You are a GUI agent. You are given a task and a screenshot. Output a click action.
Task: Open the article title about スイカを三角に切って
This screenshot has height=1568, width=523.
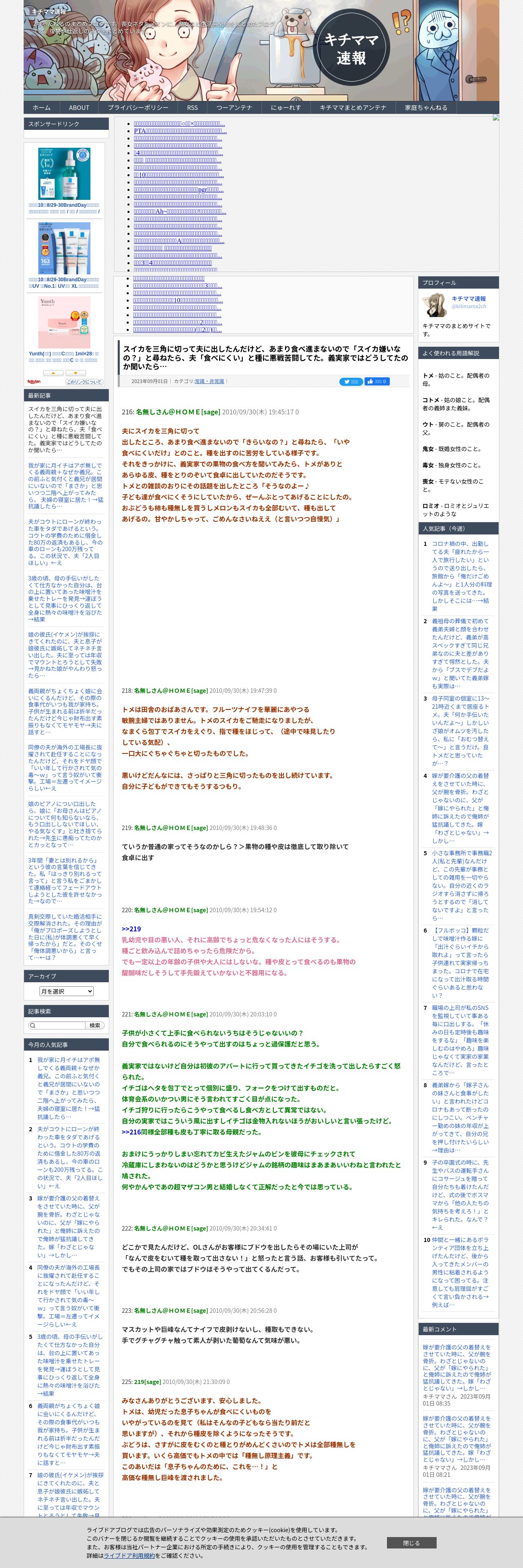tap(266, 357)
